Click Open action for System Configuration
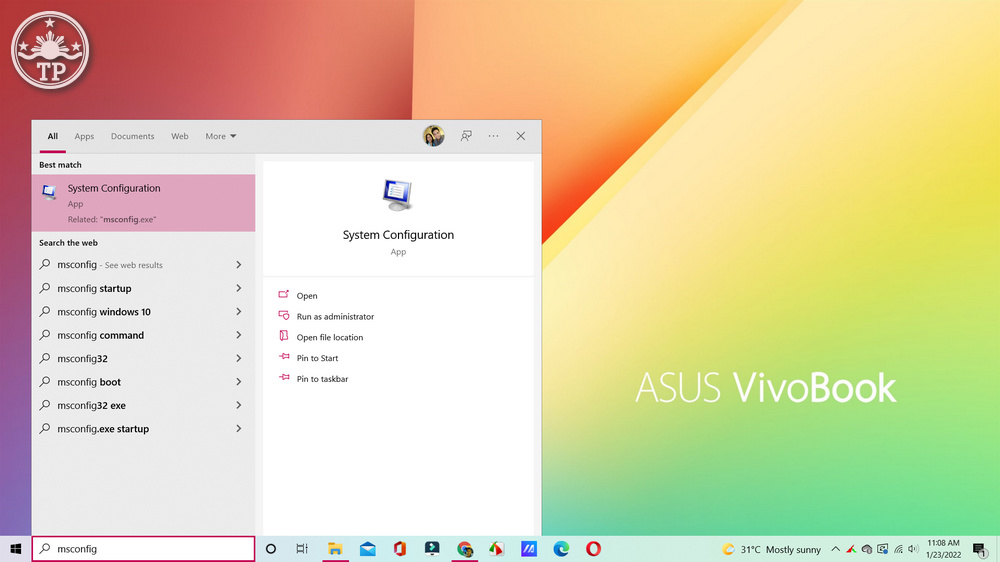 tap(307, 295)
